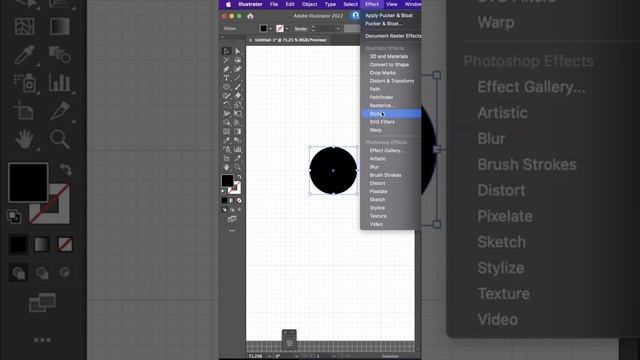This screenshot has width=640, height=360.
Task: Close the Untitled-1 document tab
Action: 250,40
